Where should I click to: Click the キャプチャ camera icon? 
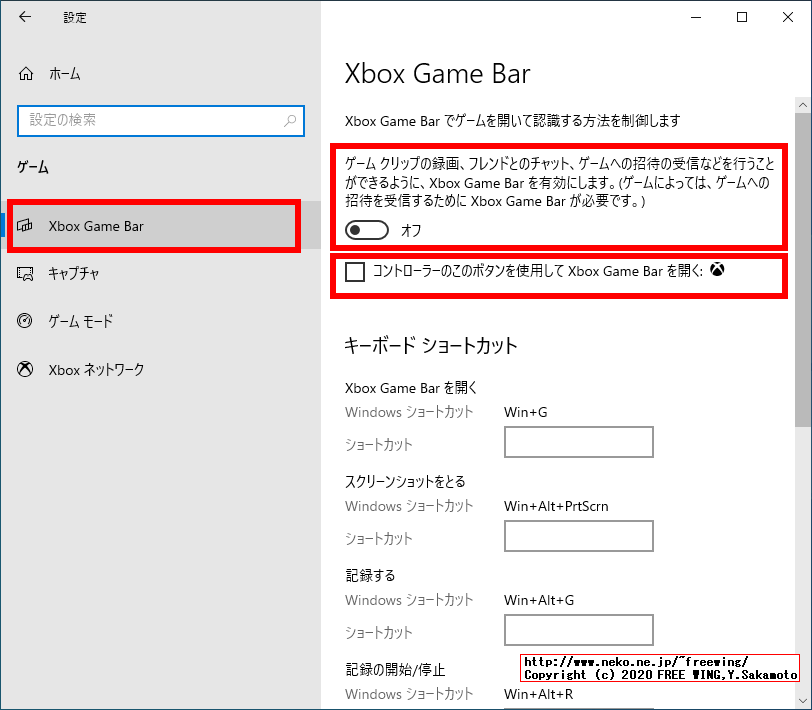pos(25,273)
